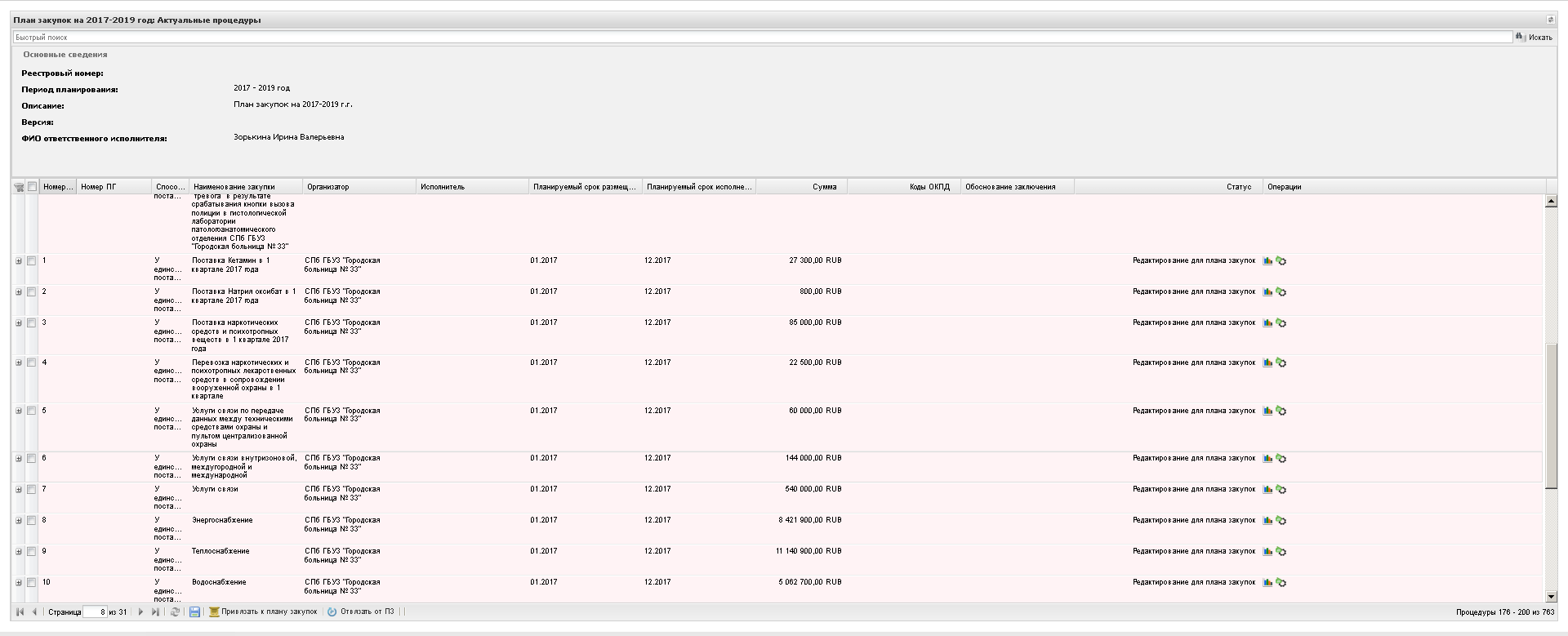The width and height of the screenshot is (1568, 636).
Task: Expand row 4 Перевозка наркотических
Action: coord(19,363)
